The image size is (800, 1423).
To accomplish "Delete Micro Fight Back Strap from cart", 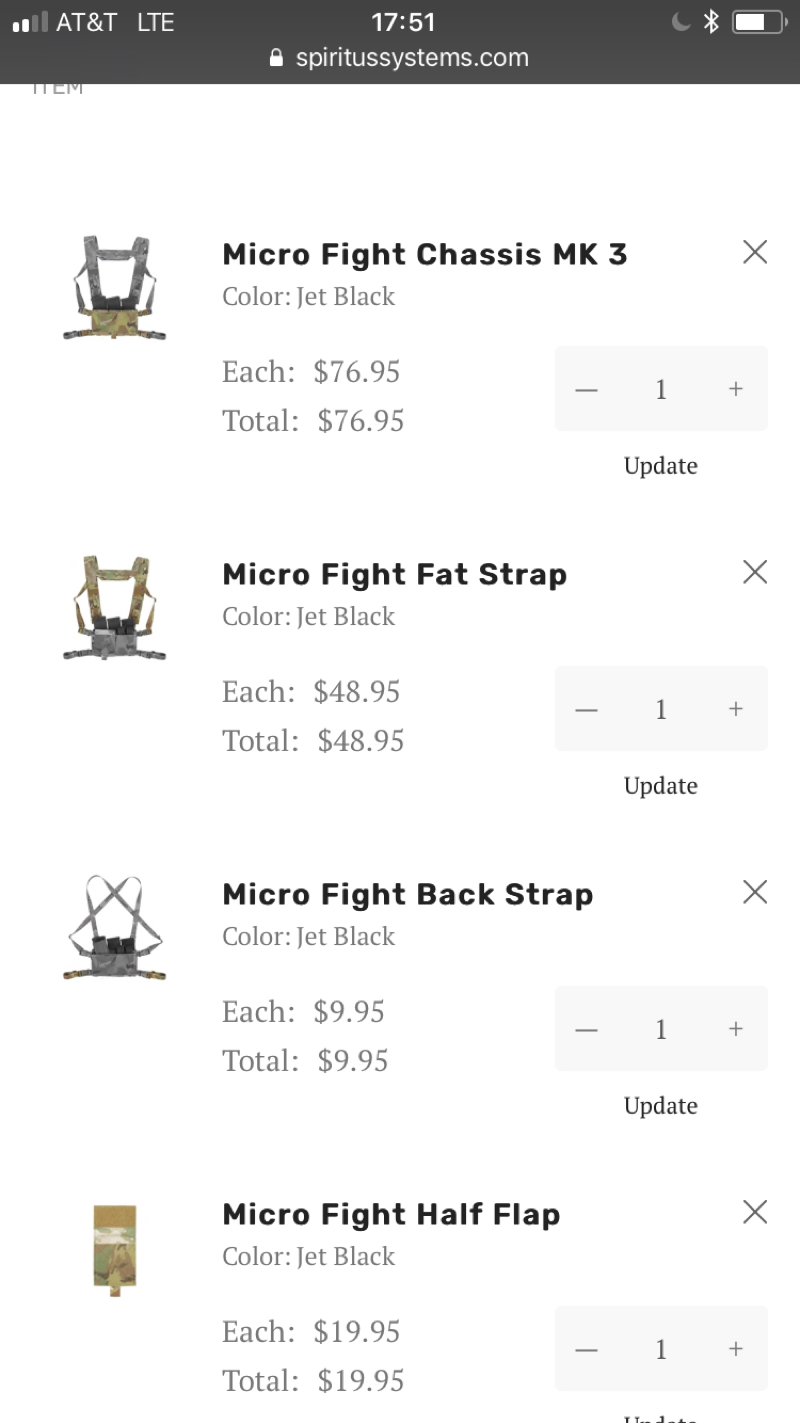I will [x=755, y=892].
